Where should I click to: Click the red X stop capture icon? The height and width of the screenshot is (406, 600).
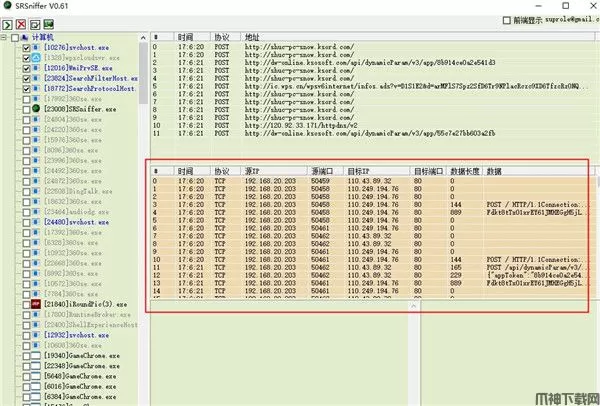[x=23, y=23]
